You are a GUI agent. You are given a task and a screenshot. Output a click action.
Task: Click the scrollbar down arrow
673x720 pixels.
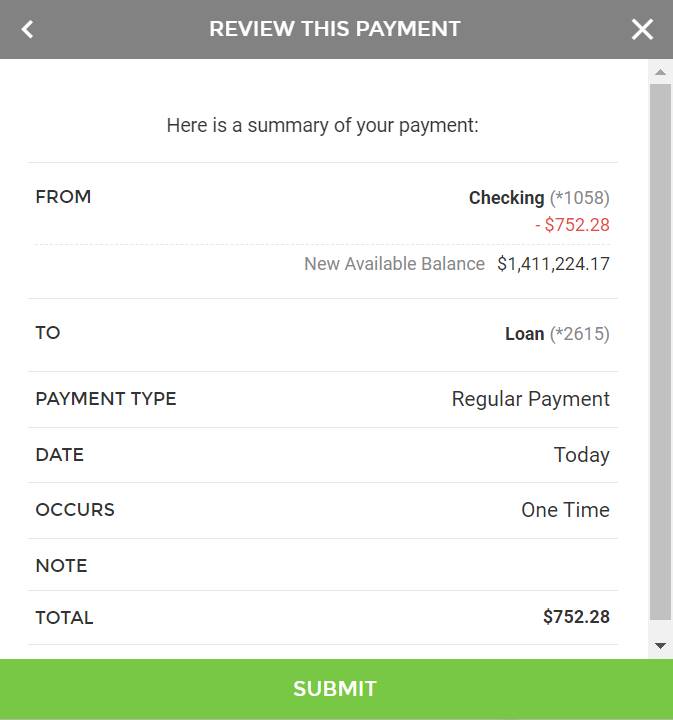[x=660, y=646]
